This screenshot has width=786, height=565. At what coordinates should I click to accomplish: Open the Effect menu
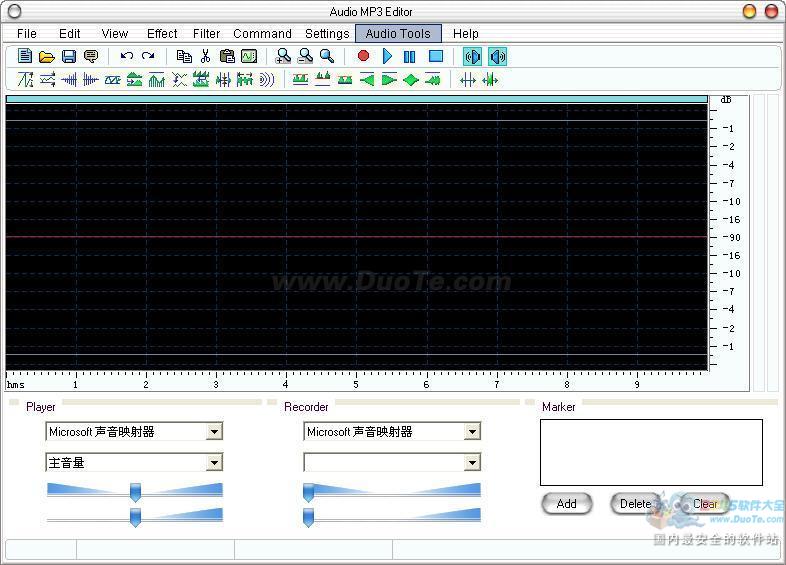[x=162, y=34]
